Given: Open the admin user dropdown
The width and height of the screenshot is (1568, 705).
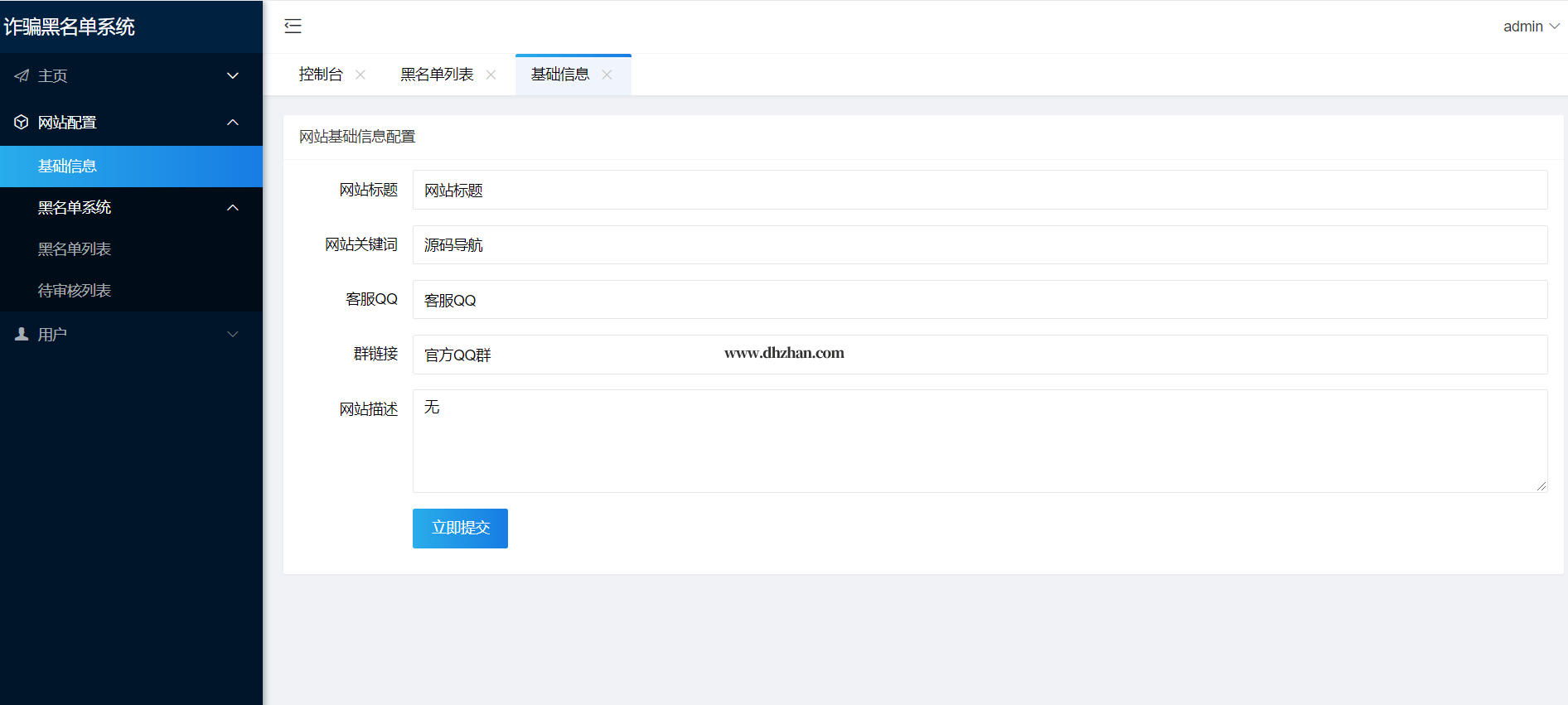Looking at the screenshot, I should point(1531,27).
